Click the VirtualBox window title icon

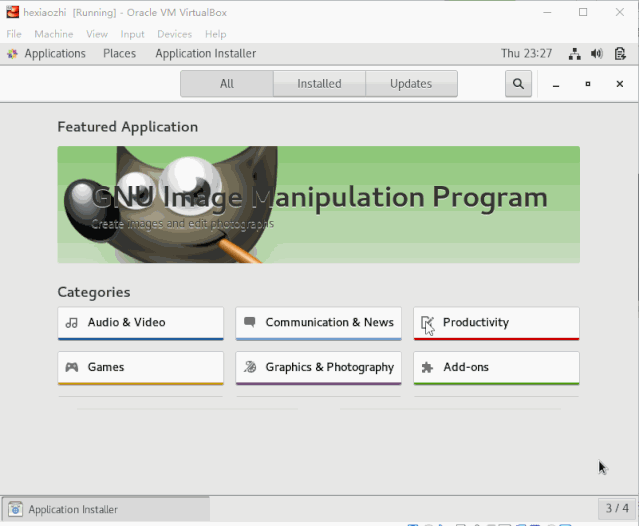(x=13, y=12)
